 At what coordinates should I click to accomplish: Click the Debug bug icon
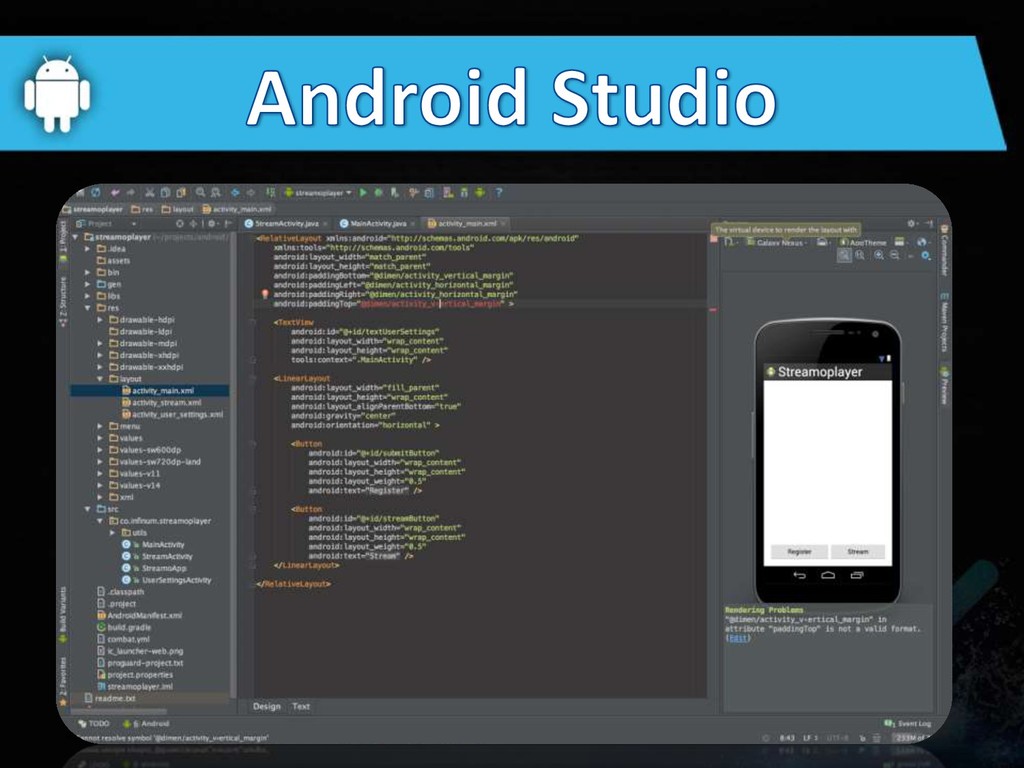click(x=379, y=193)
